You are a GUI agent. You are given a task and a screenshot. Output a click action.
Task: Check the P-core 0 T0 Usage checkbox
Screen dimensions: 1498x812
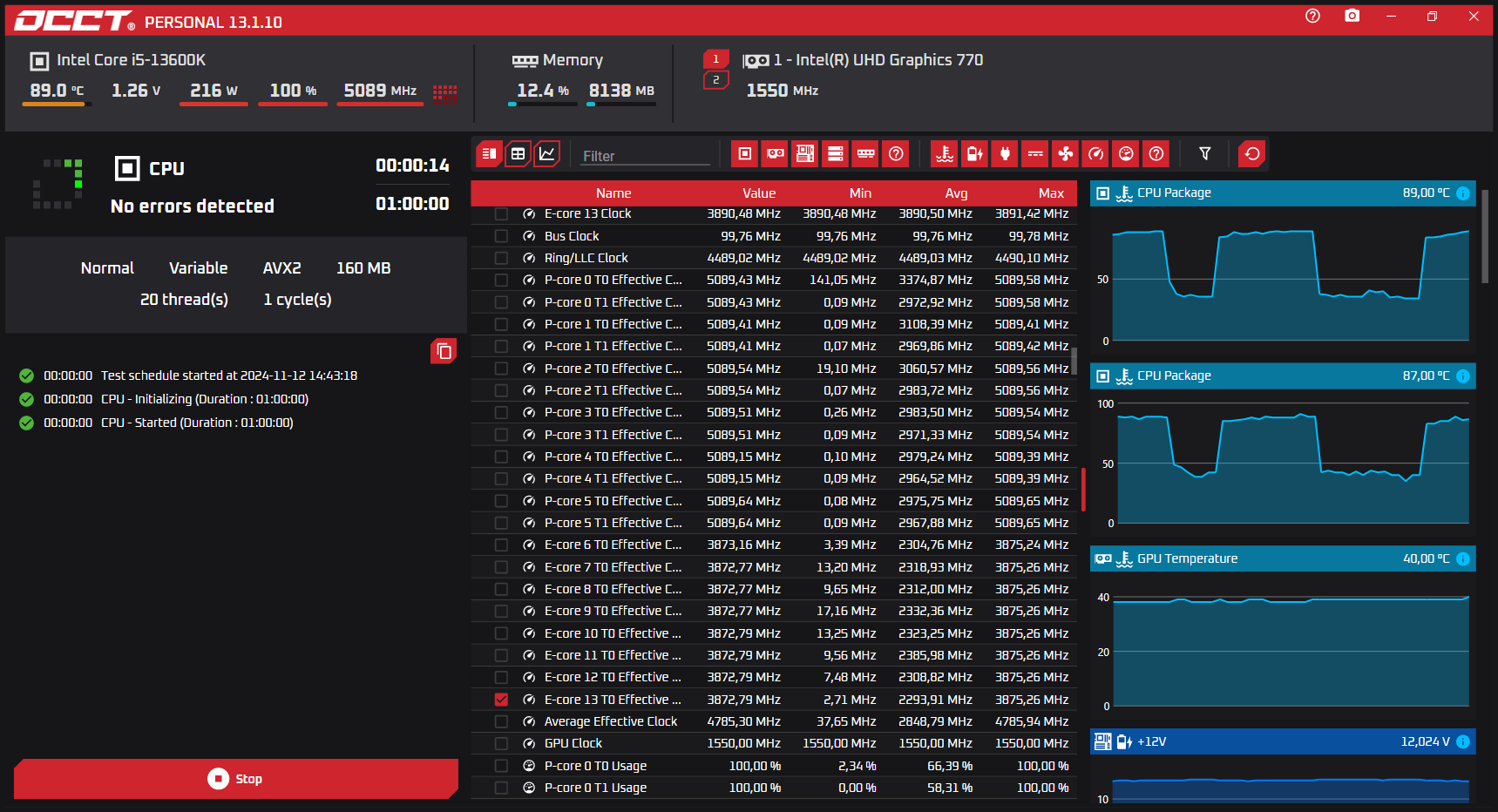[501, 766]
